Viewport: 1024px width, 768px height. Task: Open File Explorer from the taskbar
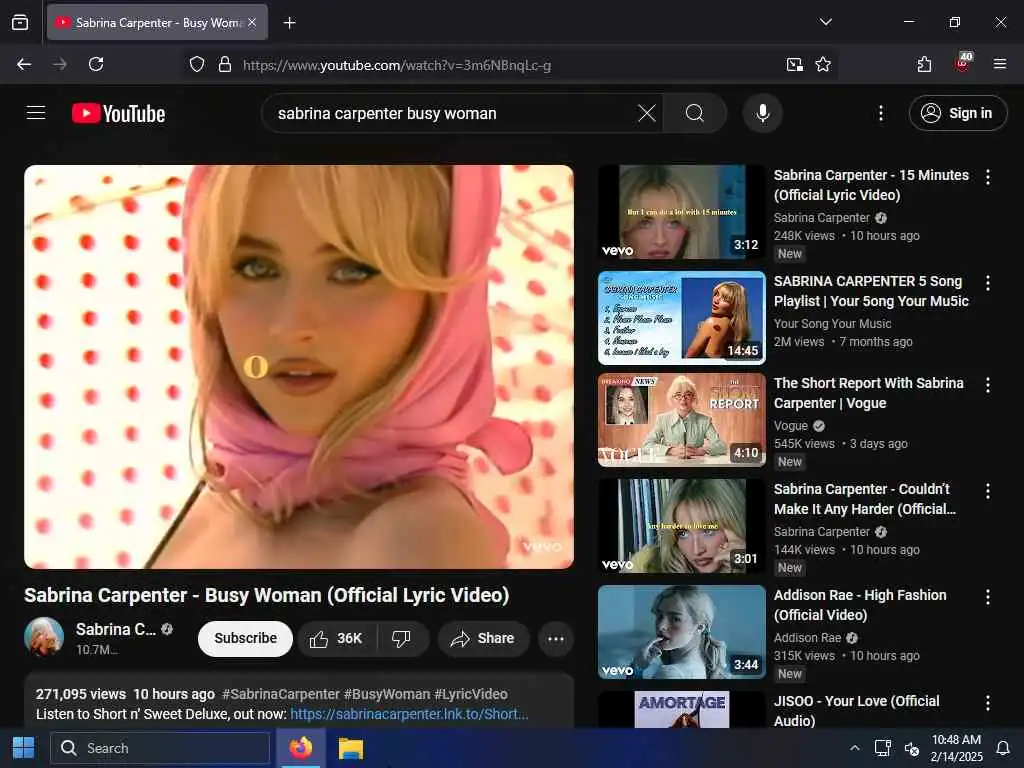tap(350, 748)
